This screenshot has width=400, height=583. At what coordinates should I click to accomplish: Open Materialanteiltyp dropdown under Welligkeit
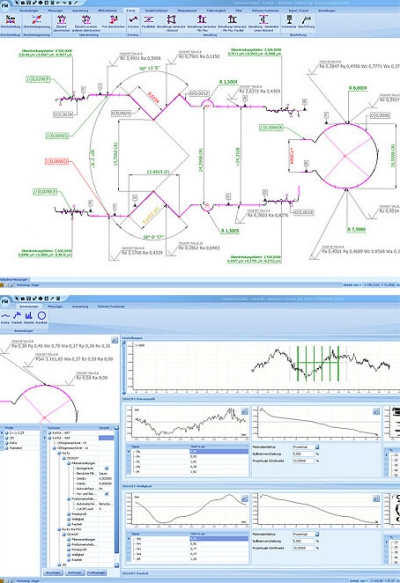click(317, 534)
